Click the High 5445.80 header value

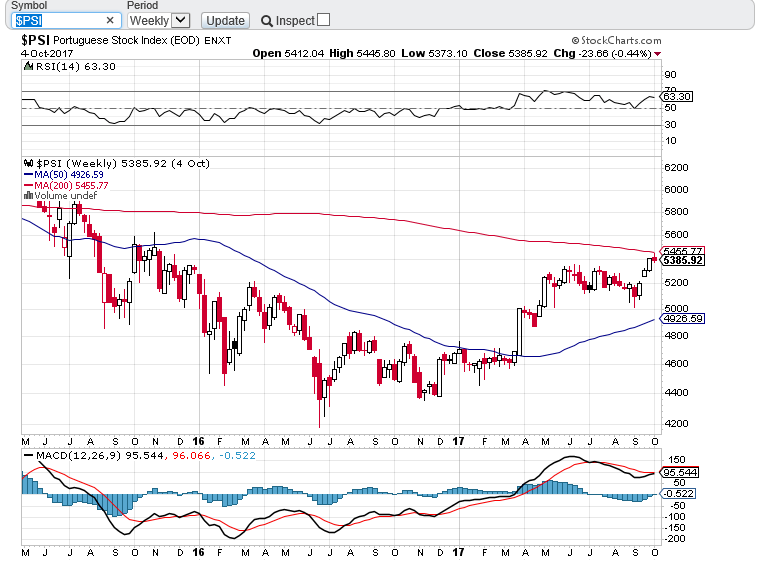coord(362,53)
